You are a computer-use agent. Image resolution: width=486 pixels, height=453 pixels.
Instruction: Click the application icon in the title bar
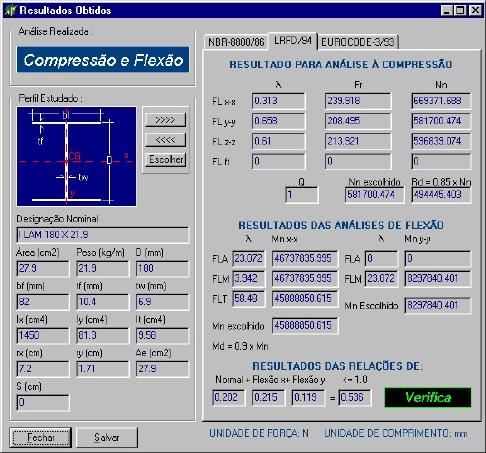[10, 10]
